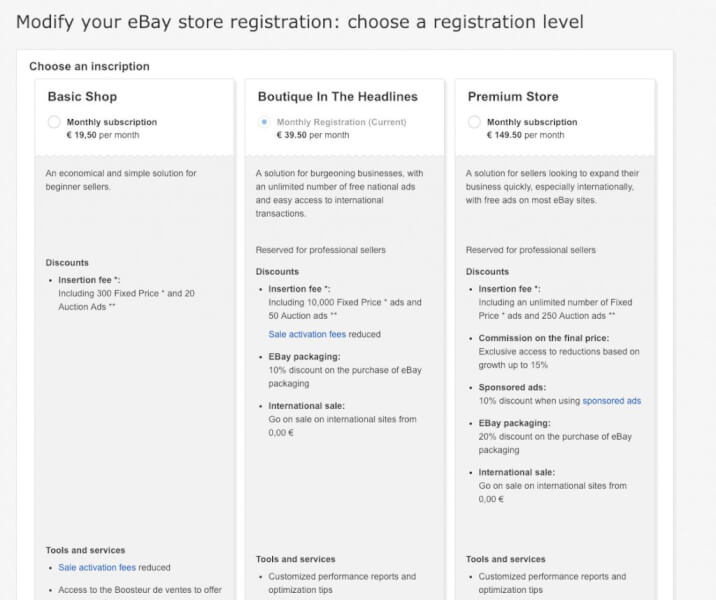716x600 pixels.
Task: Click 'Tools and services' in Premium Store card
Action: tap(505, 559)
